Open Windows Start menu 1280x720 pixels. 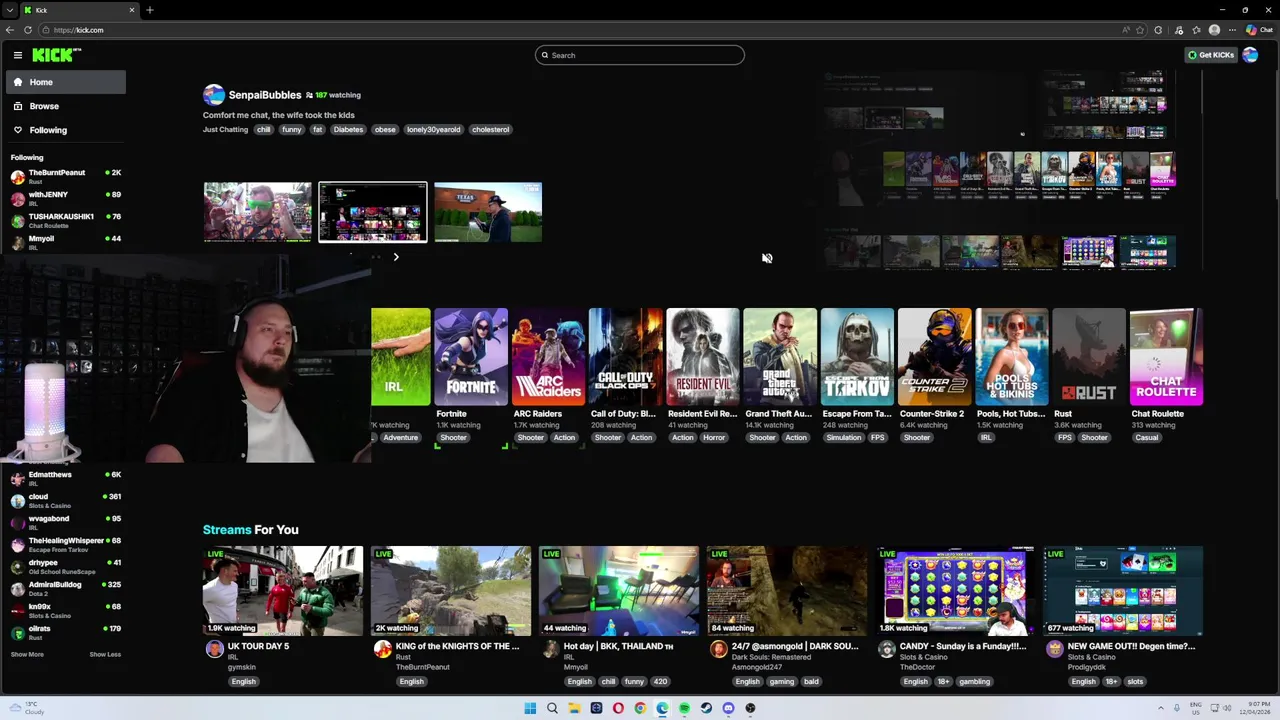[530, 708]
